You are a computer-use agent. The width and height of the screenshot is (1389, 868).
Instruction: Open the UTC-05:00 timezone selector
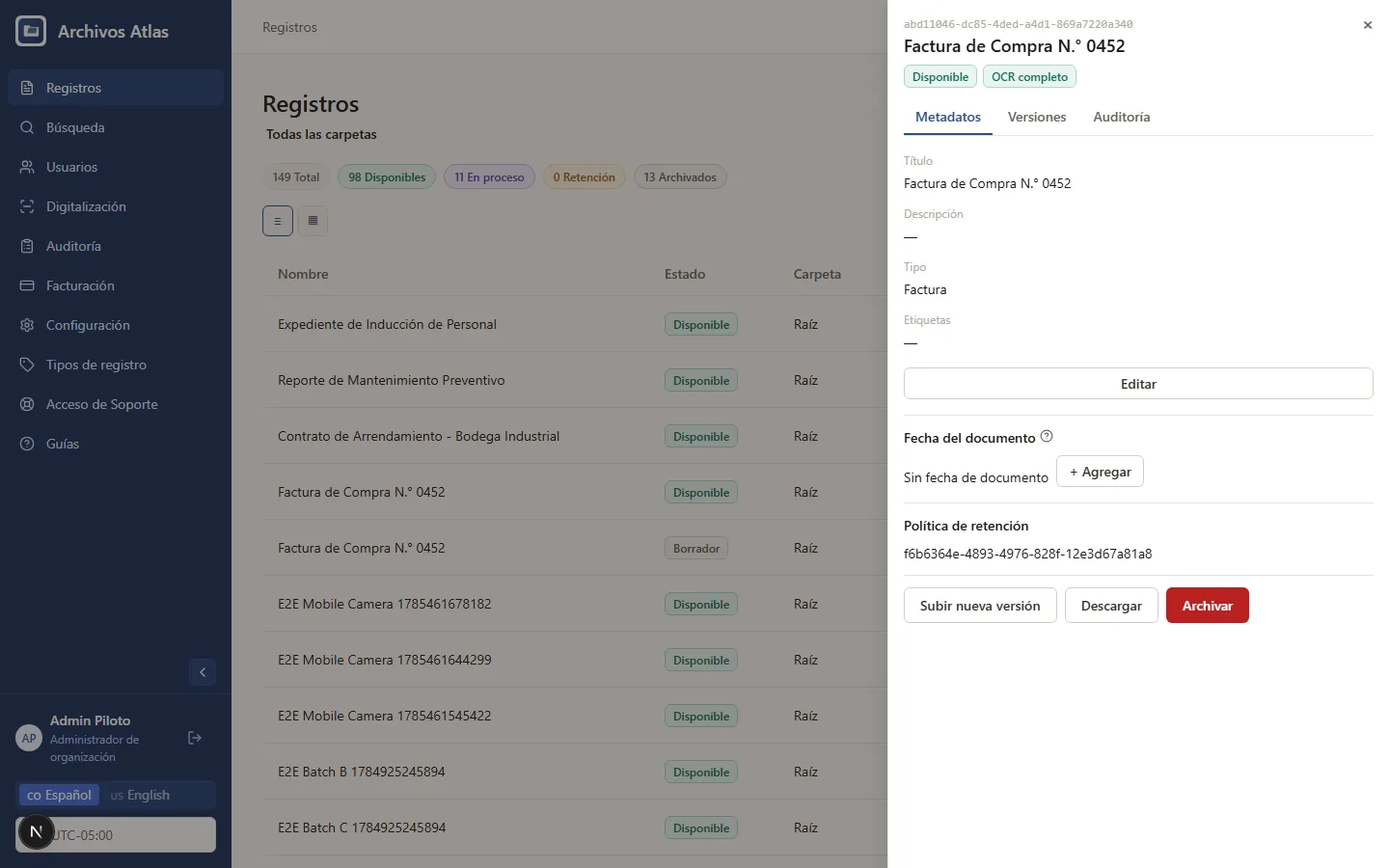click(x=116, y=835)
